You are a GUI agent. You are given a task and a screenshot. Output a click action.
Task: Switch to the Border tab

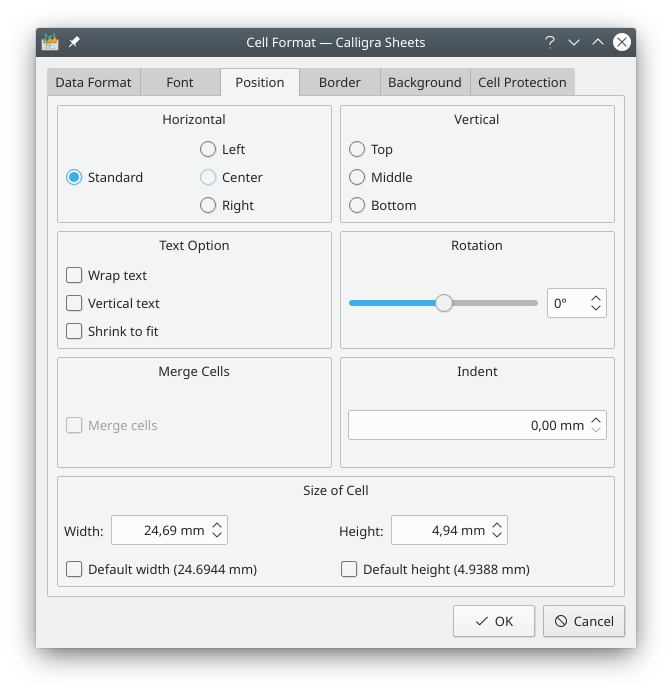[x=339, y=82]
